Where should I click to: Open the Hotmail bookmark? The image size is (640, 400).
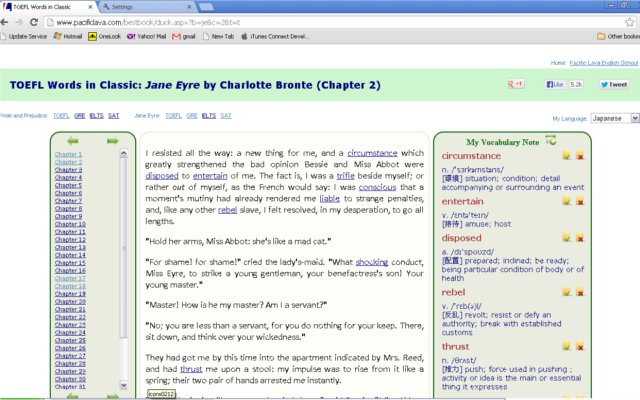pyautogui.click(x=68, y=36)
